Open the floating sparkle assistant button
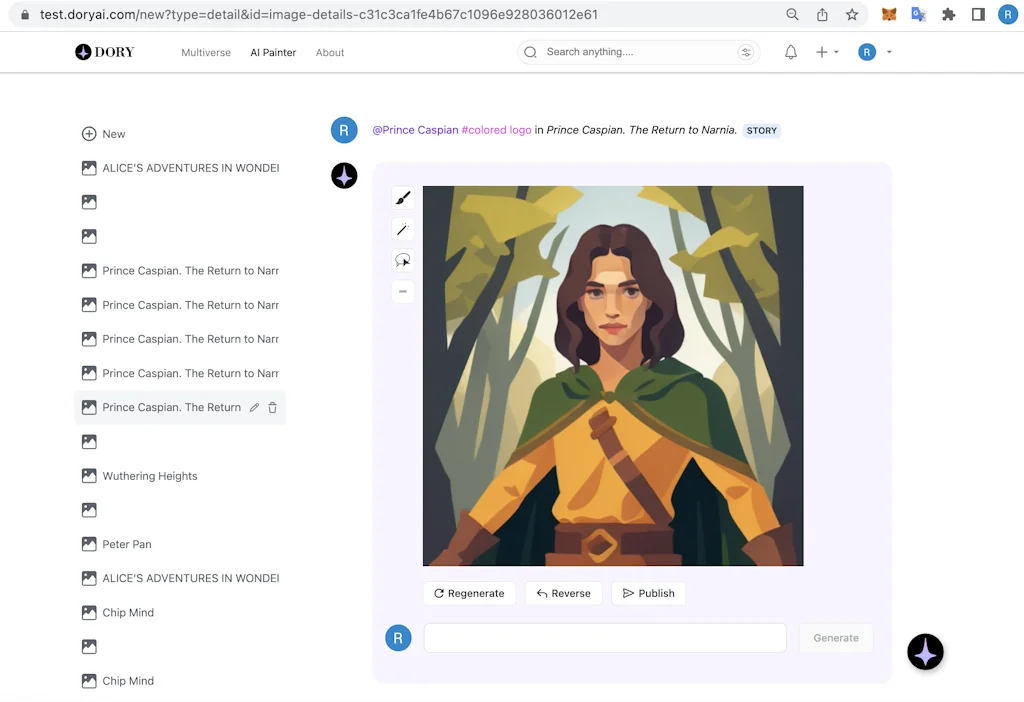Screen dimensions: 1024x702 point(925,652)
